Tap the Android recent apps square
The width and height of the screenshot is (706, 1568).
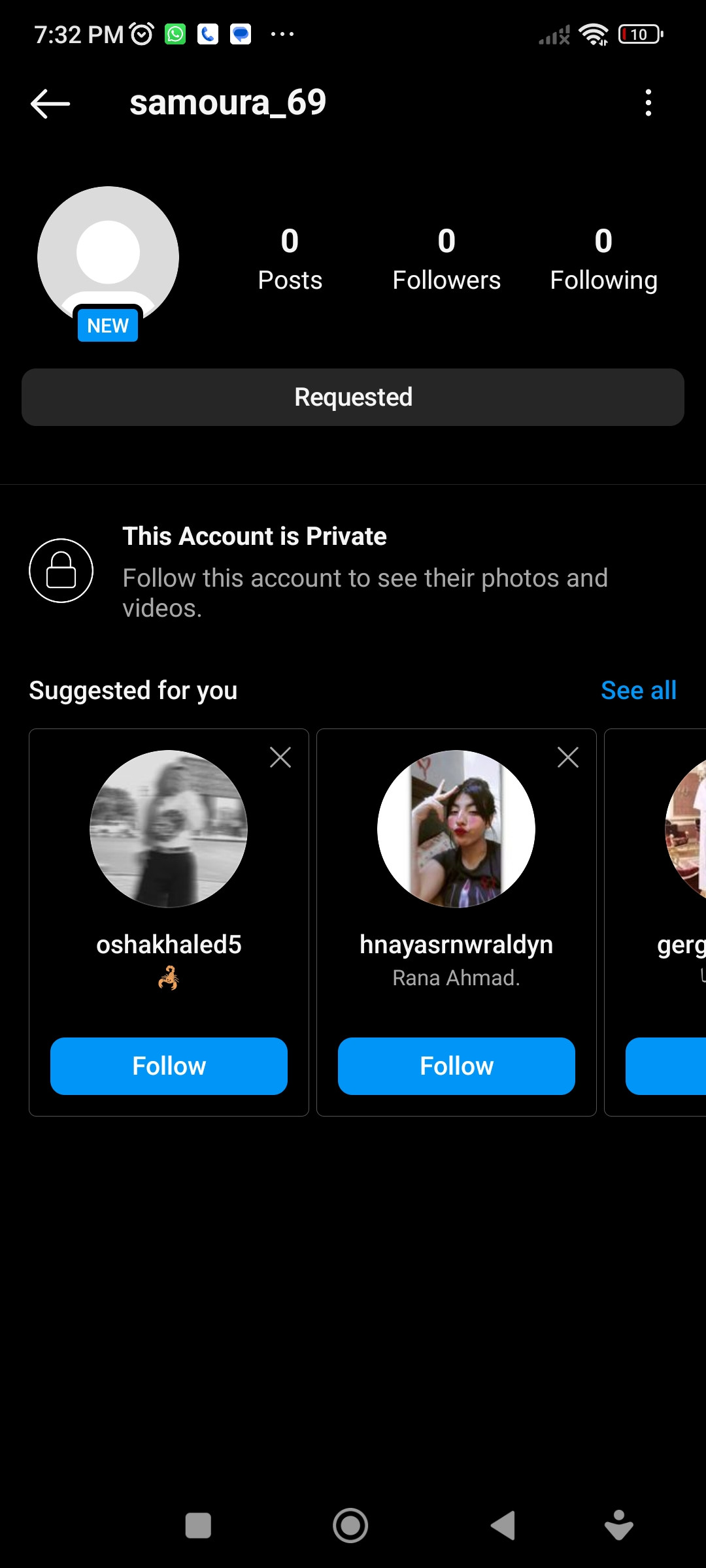[x=198, y=1526]
